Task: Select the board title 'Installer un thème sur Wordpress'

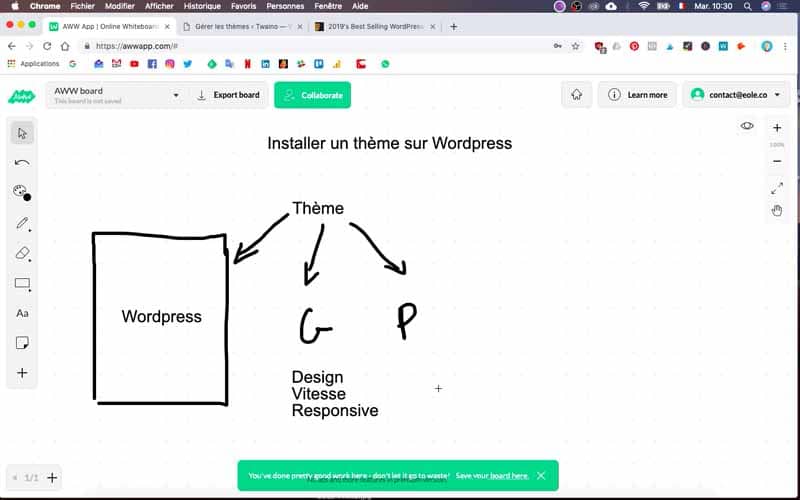Action: [389, 143]
